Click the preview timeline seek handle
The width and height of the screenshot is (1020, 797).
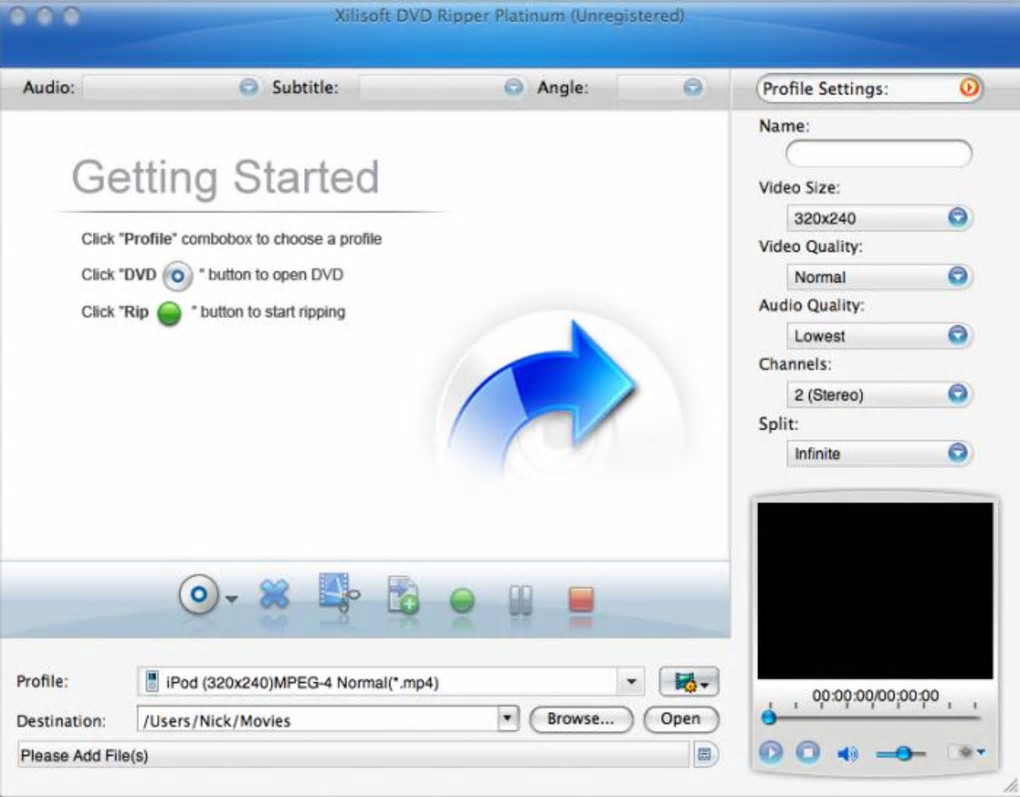769,718
